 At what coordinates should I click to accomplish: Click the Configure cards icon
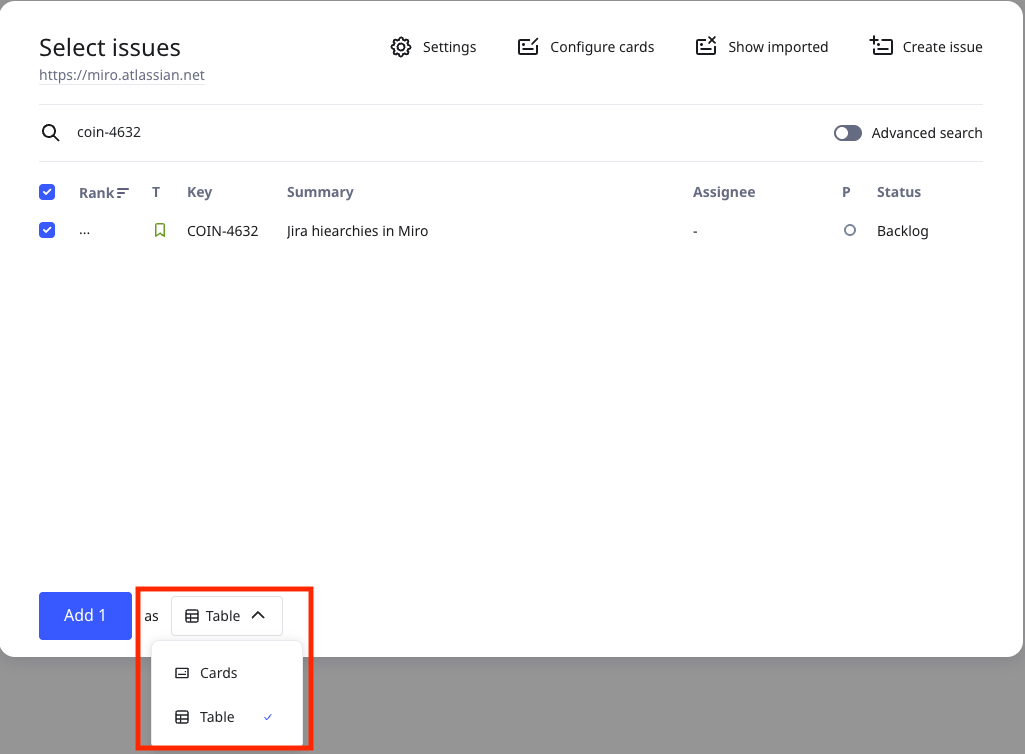(528, 47)
